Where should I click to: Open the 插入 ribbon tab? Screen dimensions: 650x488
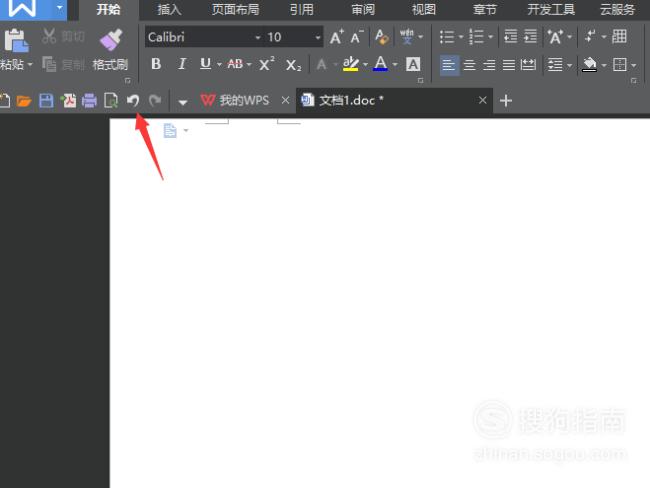(x=169, y=10)
